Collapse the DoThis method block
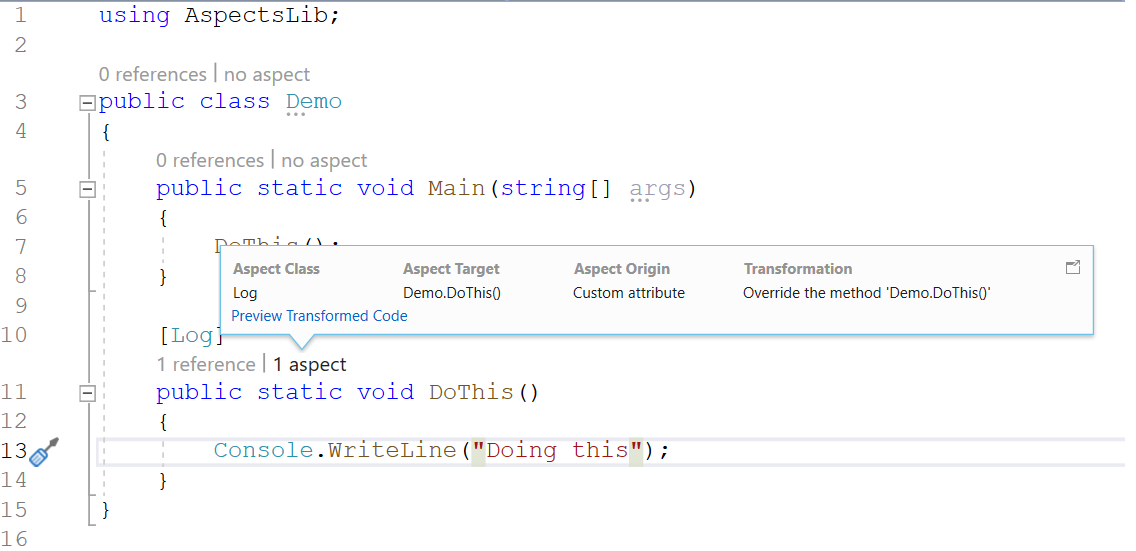This screenshot has height=551, width=1136. (87, 393)
